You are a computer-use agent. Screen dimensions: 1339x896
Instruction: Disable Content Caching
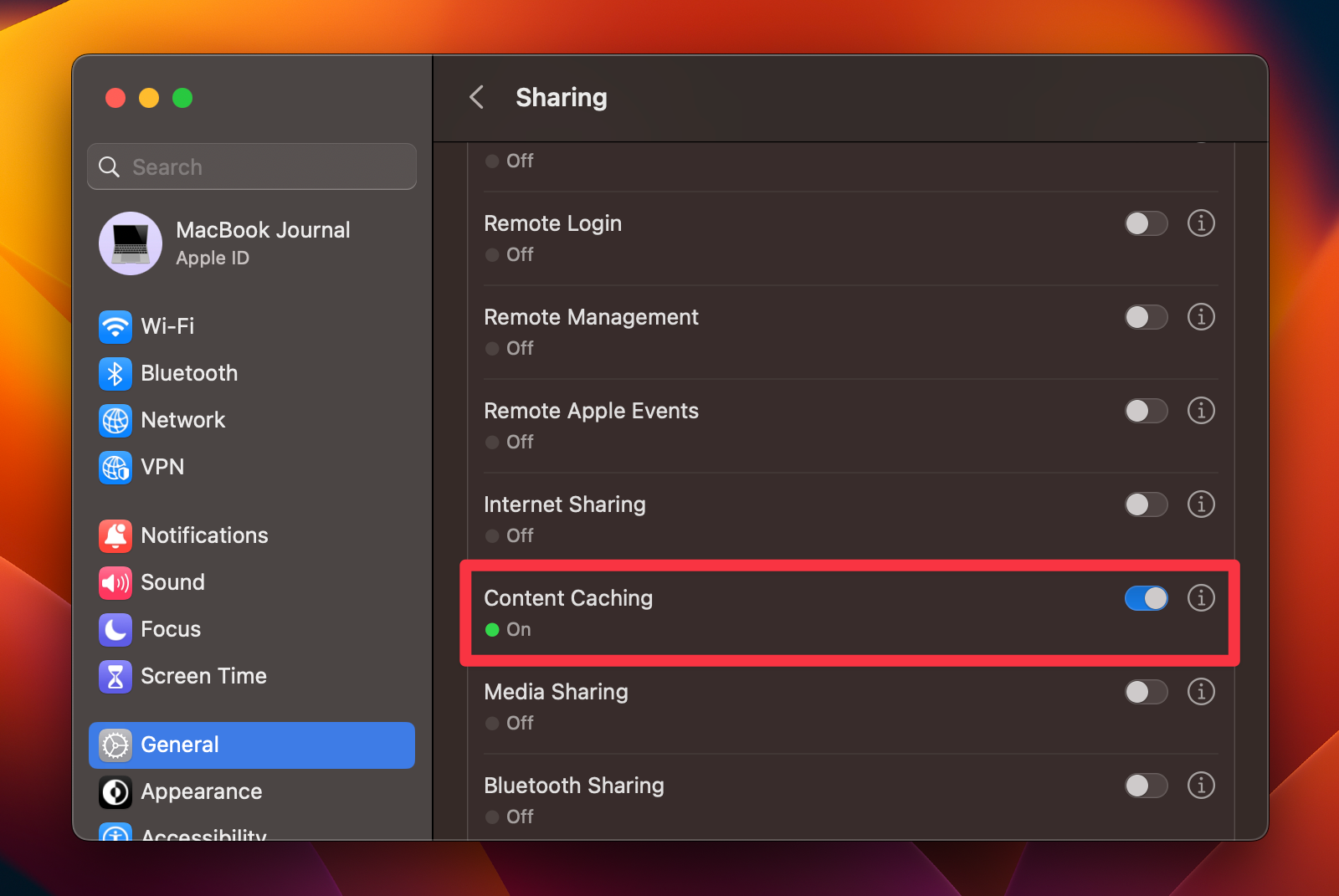tap(1146, 598)
